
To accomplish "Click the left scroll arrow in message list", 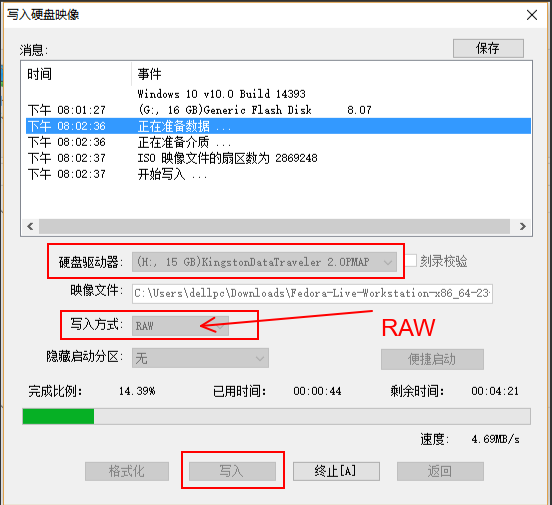I will pos(30,226).
